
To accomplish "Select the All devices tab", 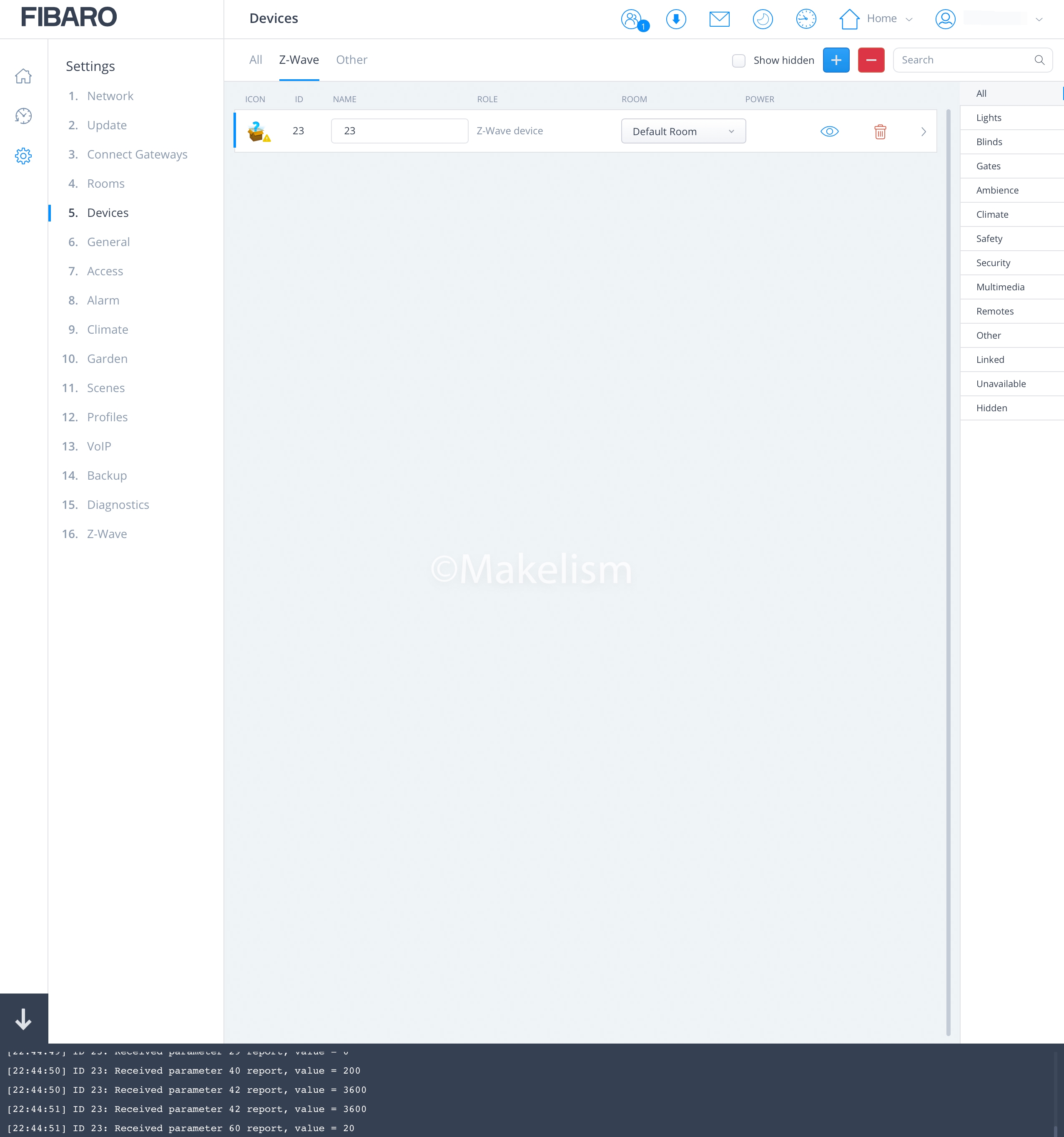I will pyautogui.click(x=256, y=60).
